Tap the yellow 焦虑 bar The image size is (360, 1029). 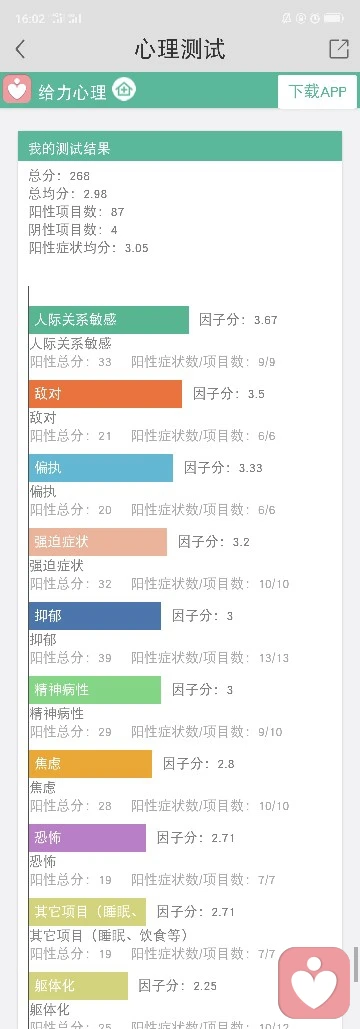90,764
